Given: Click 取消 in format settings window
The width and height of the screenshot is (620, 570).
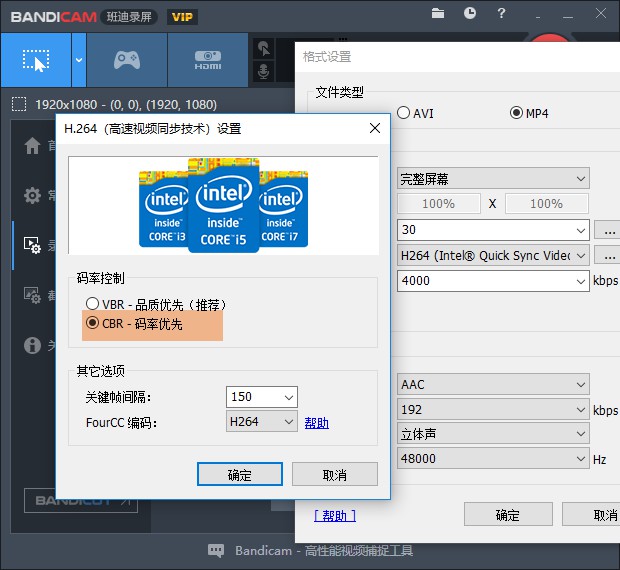Looking at the screenshot, I should [592, 514].
